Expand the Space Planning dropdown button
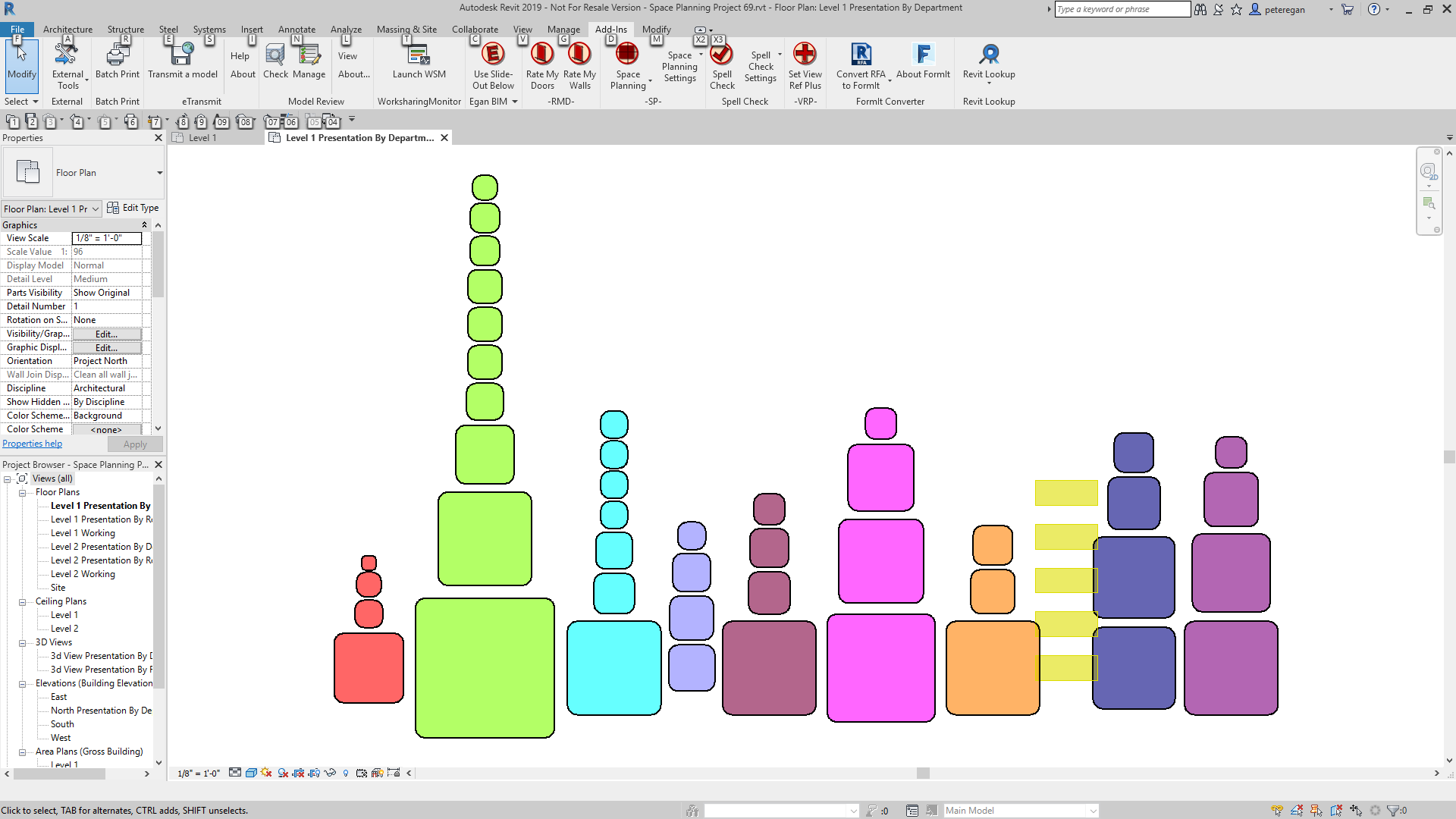1456x819 pixels. pos(650,80)
